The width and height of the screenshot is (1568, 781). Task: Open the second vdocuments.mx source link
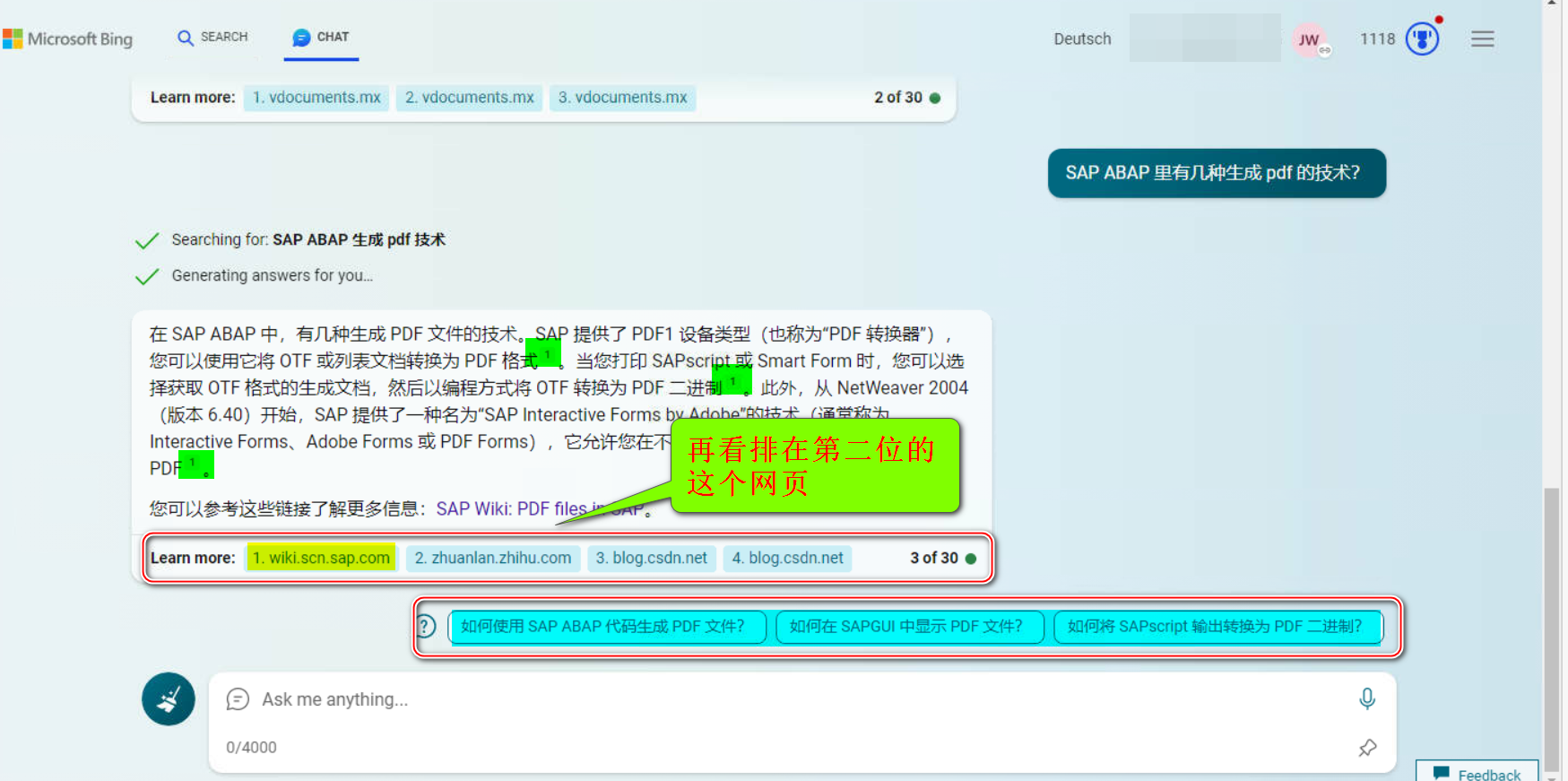469,97
